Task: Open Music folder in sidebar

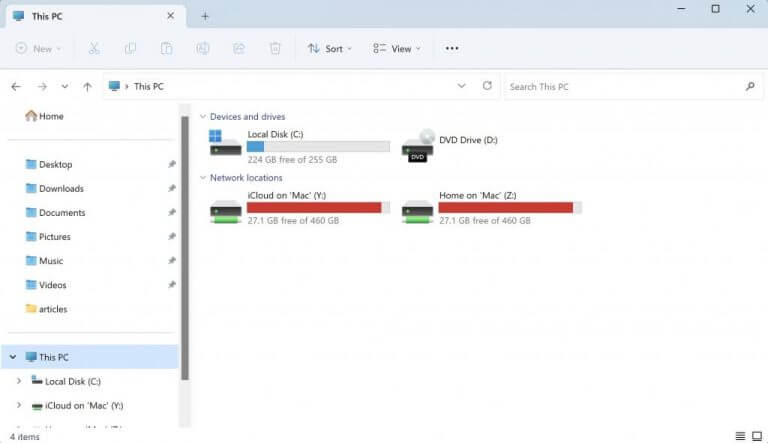Action: (44, 260)
